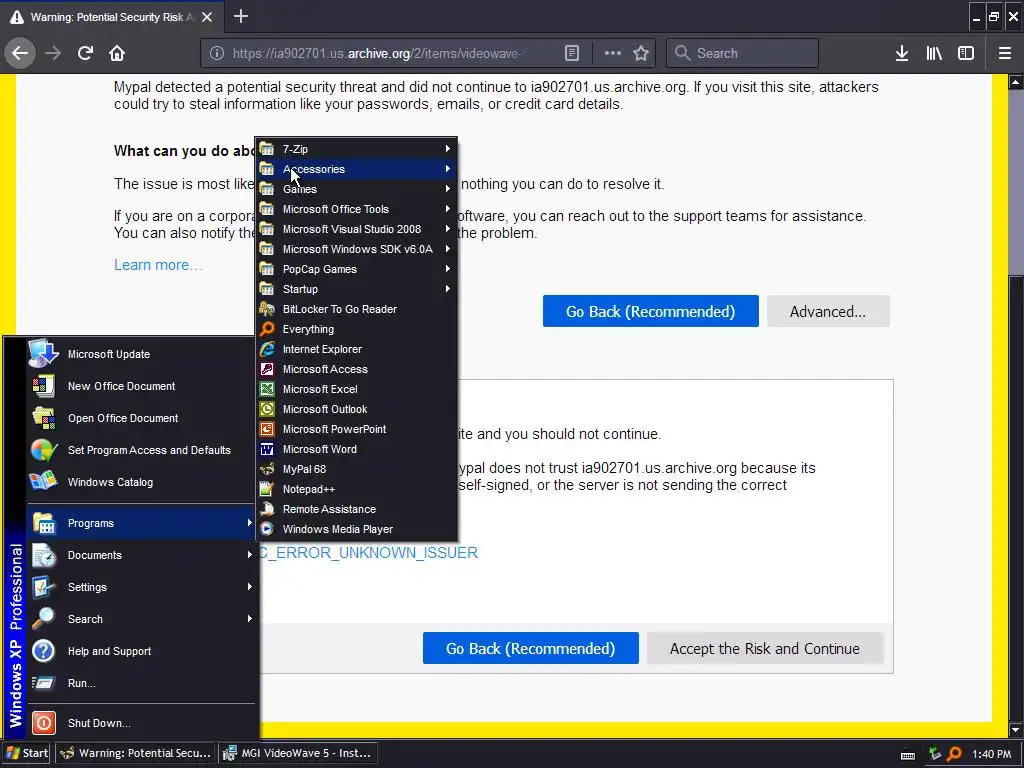Click Accept the Risk and Continue

point(765,648)
